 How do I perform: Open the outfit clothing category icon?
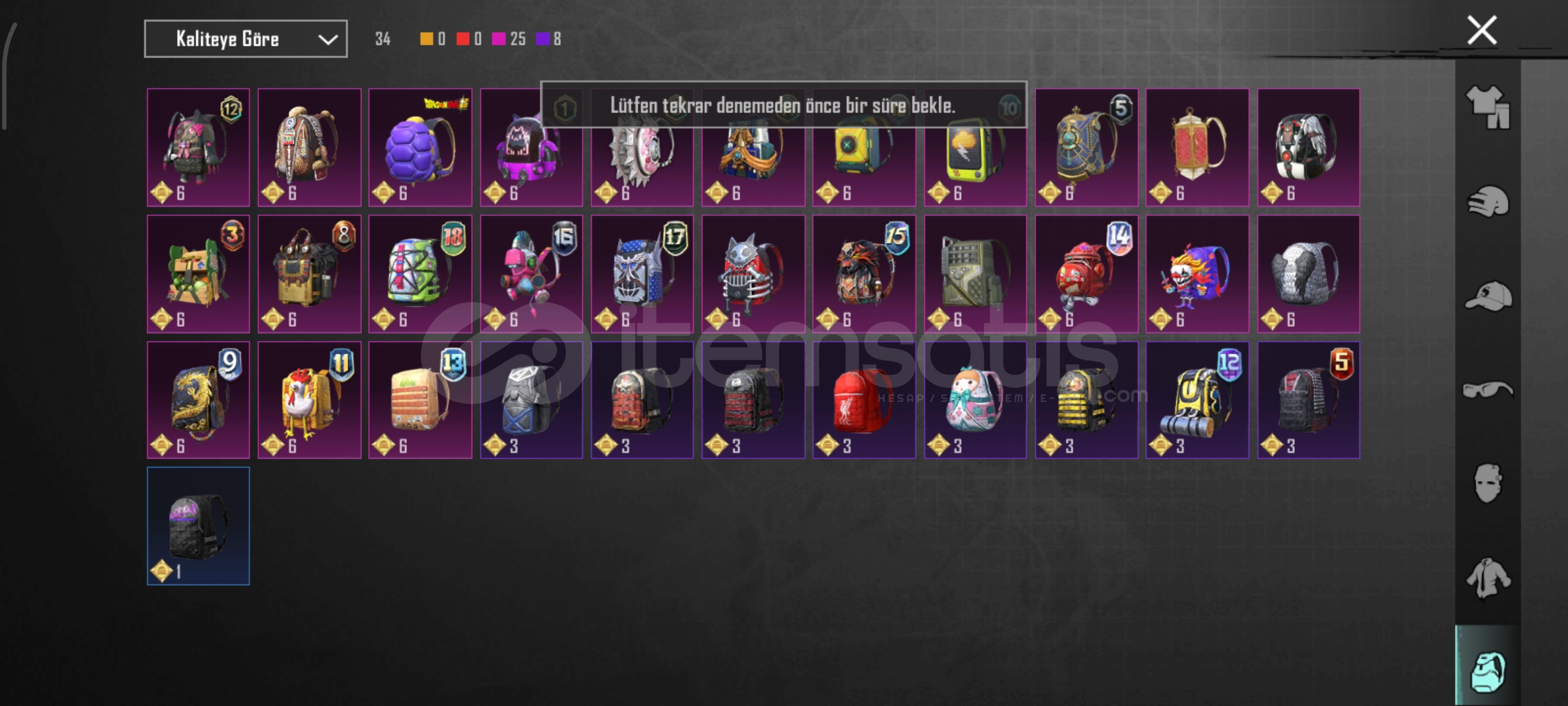1488,107
